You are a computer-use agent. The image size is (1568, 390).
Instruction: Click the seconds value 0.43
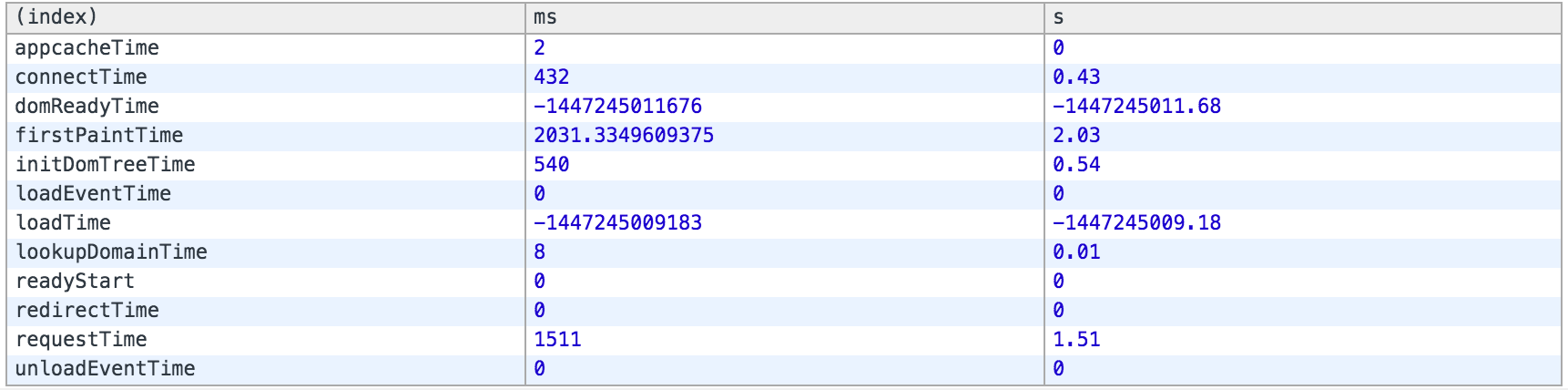(x=1076, y=77)
